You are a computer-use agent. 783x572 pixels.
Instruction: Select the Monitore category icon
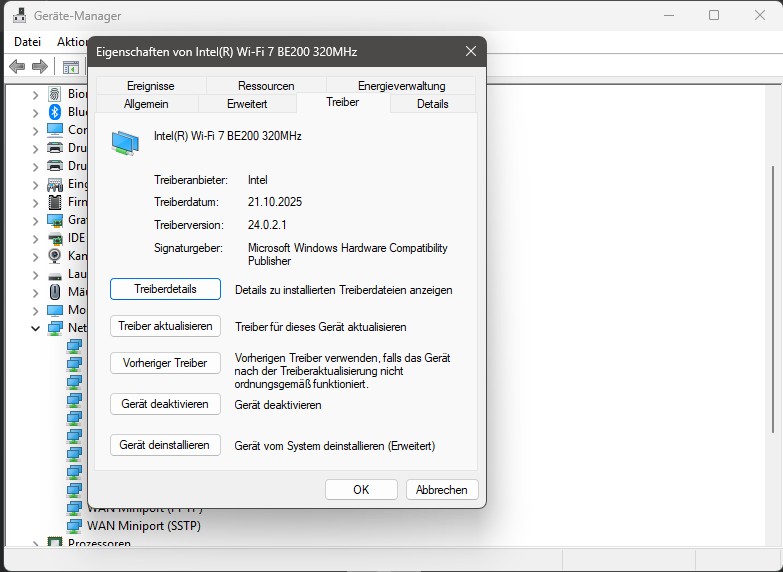[55, 310]
